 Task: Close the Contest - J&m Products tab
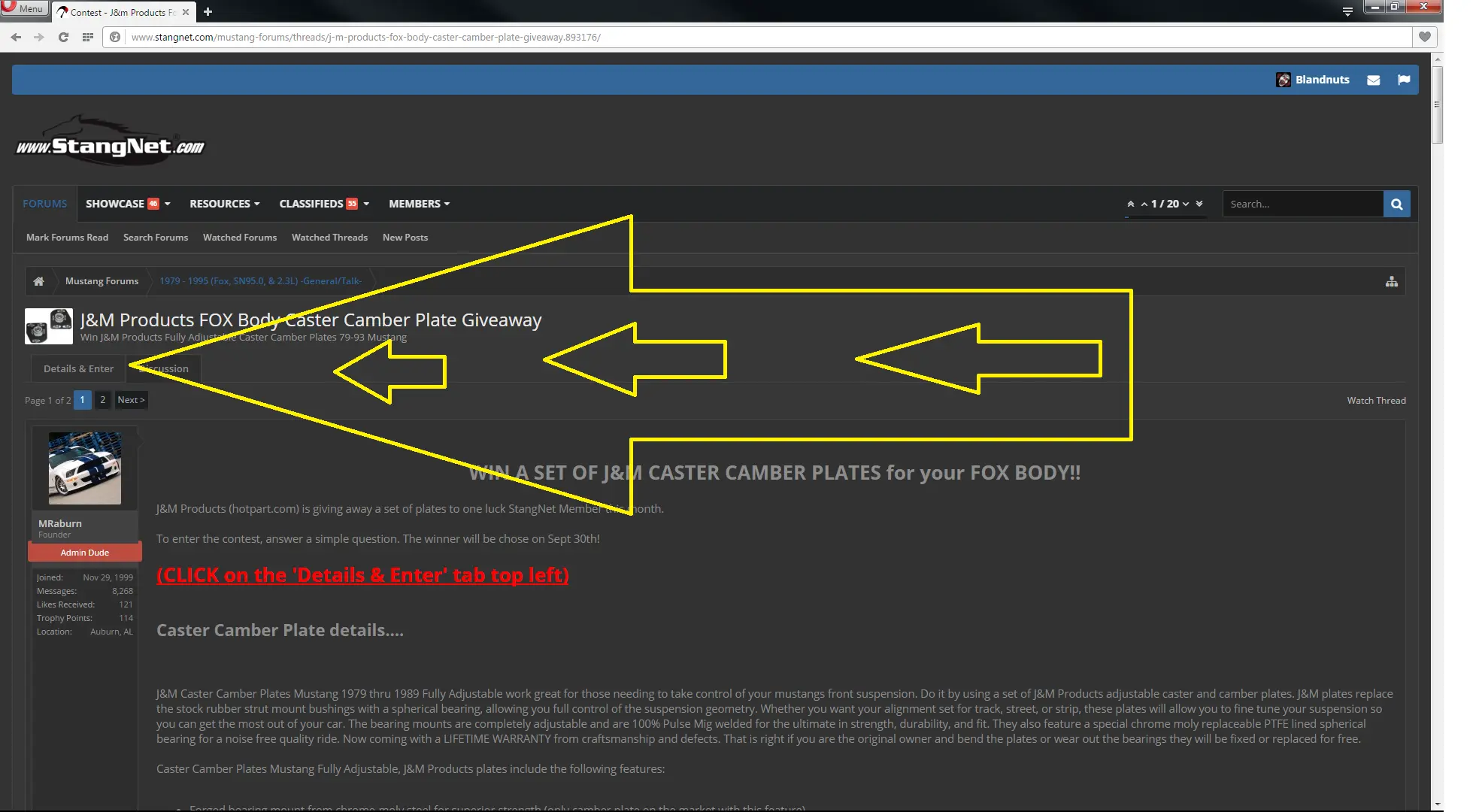coord(186,12)
